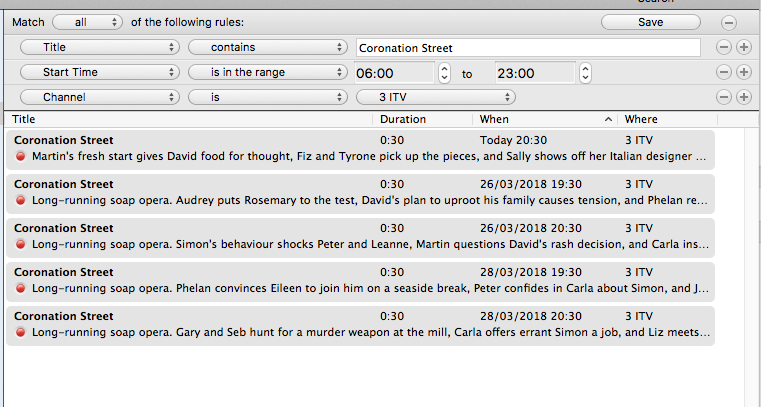
Task: Save the search rules
Action: (x=651, y=22)
